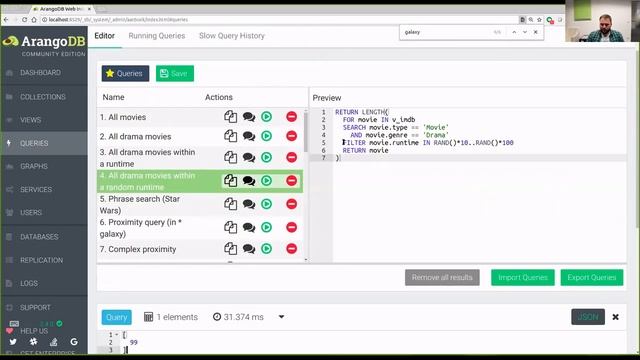Explain the random runtime query 4
640x360 pixels.
249,181
